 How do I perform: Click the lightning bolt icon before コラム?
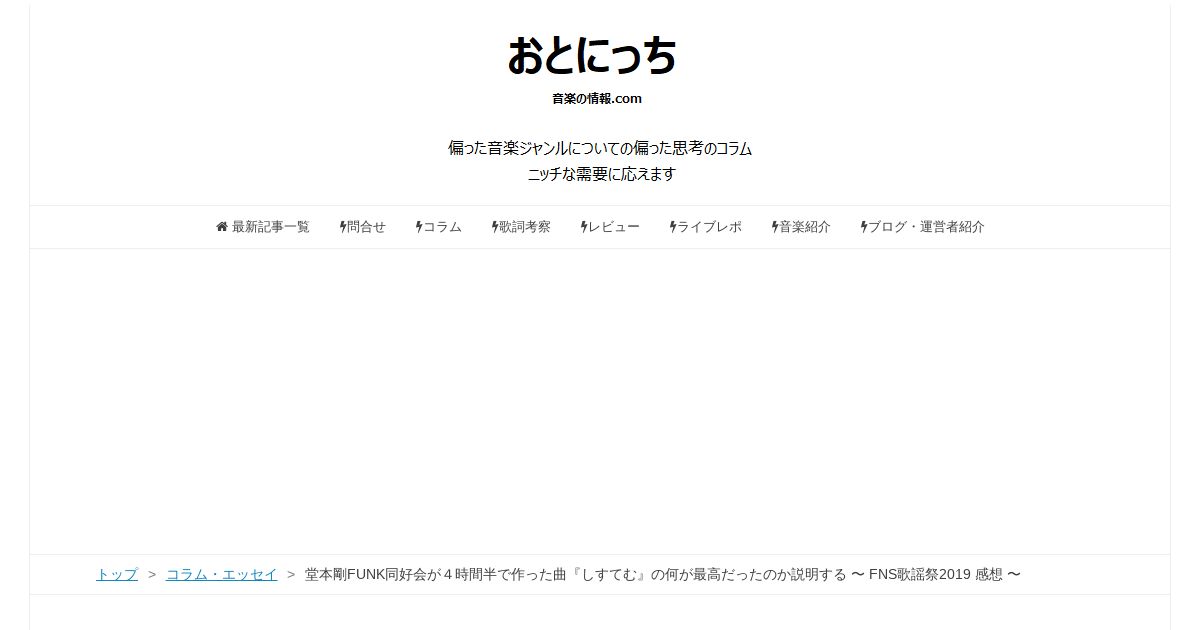pos(419,227)
